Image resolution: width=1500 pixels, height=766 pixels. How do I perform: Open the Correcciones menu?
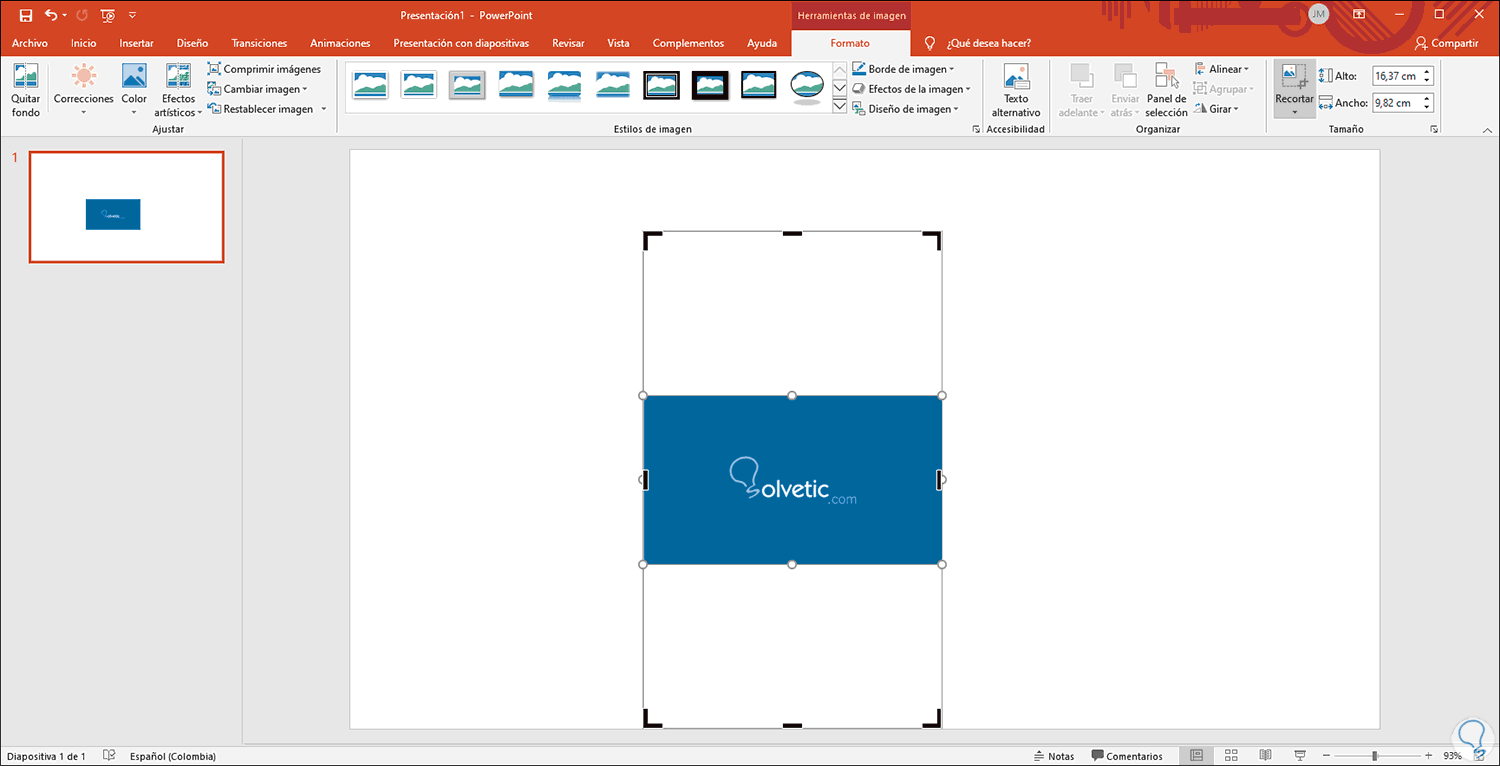(84, 91)
